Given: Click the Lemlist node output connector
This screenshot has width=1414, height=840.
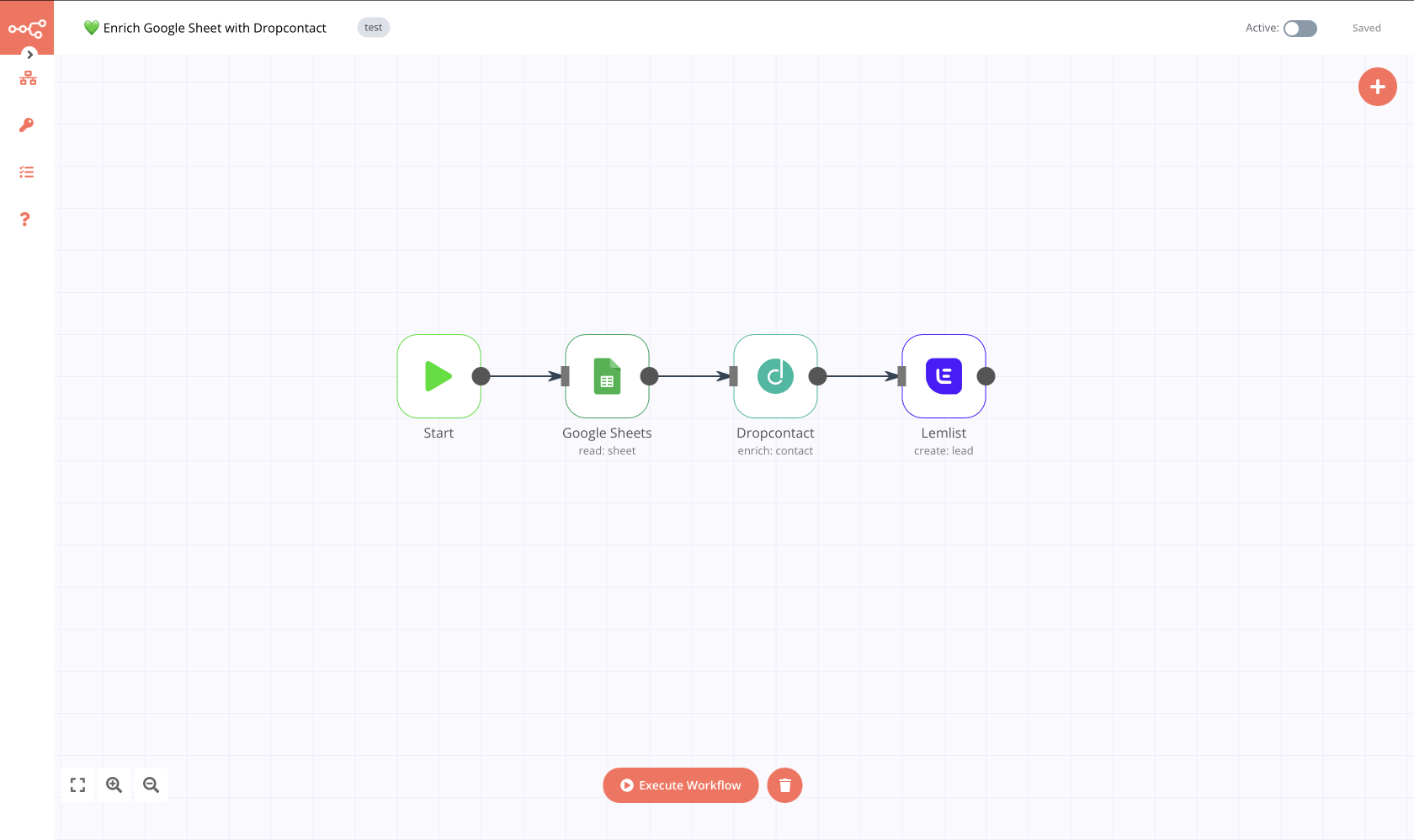Looking at the screenshot, I should tap(986, 376).
